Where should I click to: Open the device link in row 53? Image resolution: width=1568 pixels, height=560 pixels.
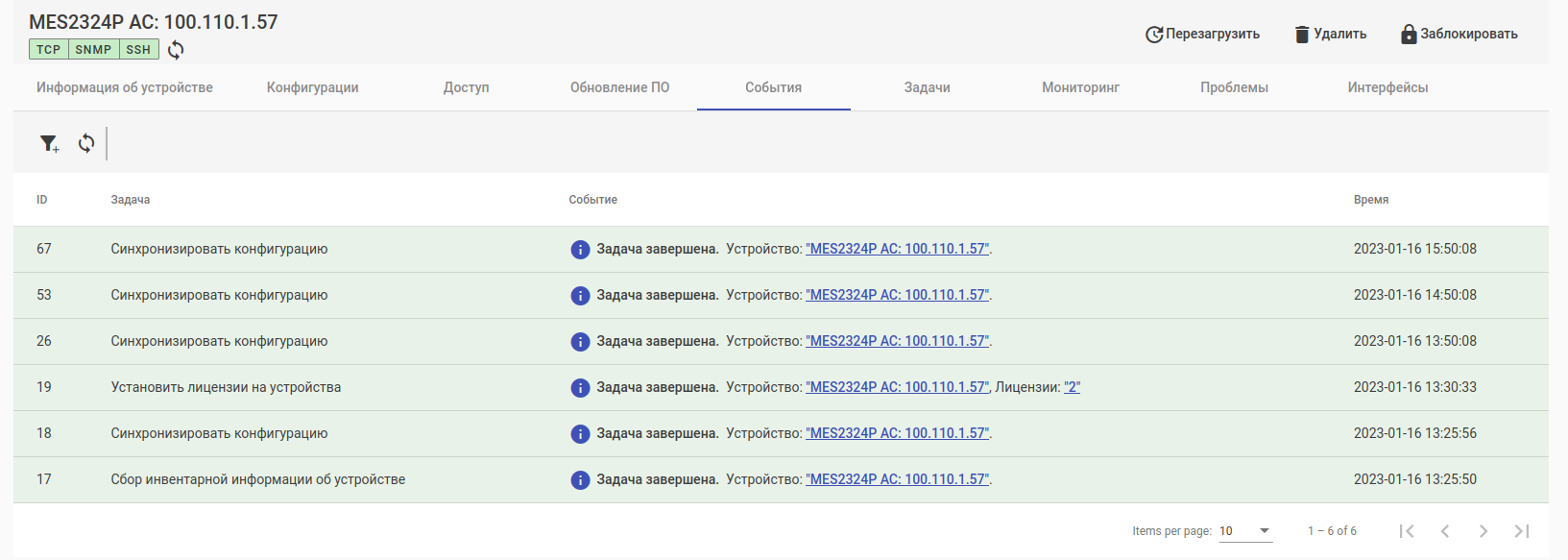[898, 295]
